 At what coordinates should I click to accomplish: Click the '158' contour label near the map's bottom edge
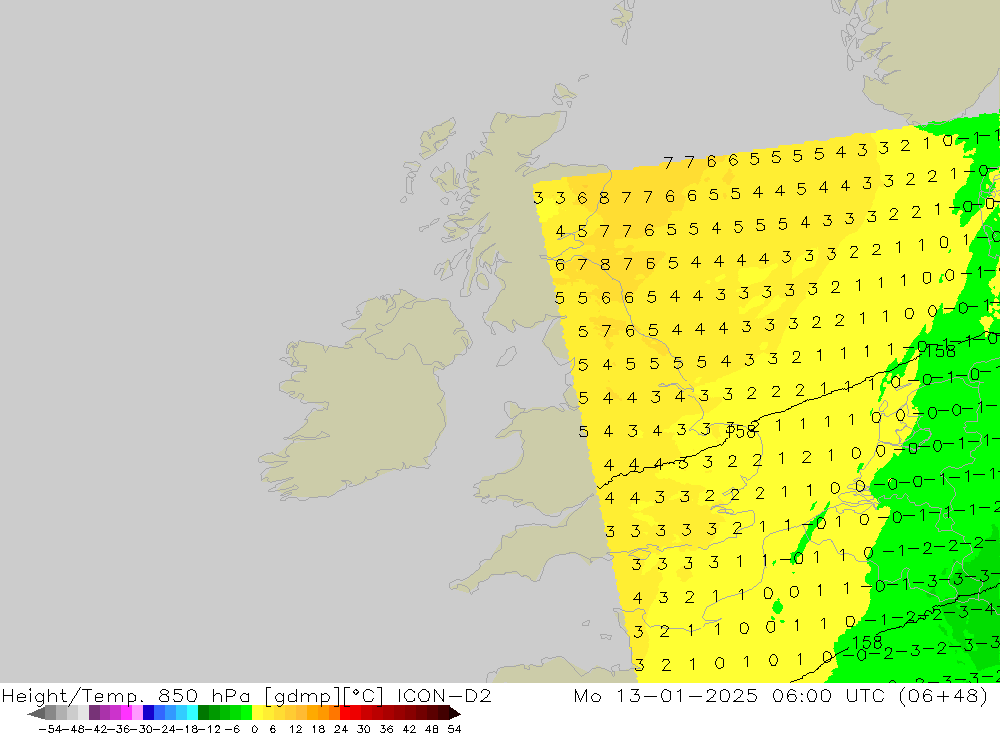pos(867,642)
